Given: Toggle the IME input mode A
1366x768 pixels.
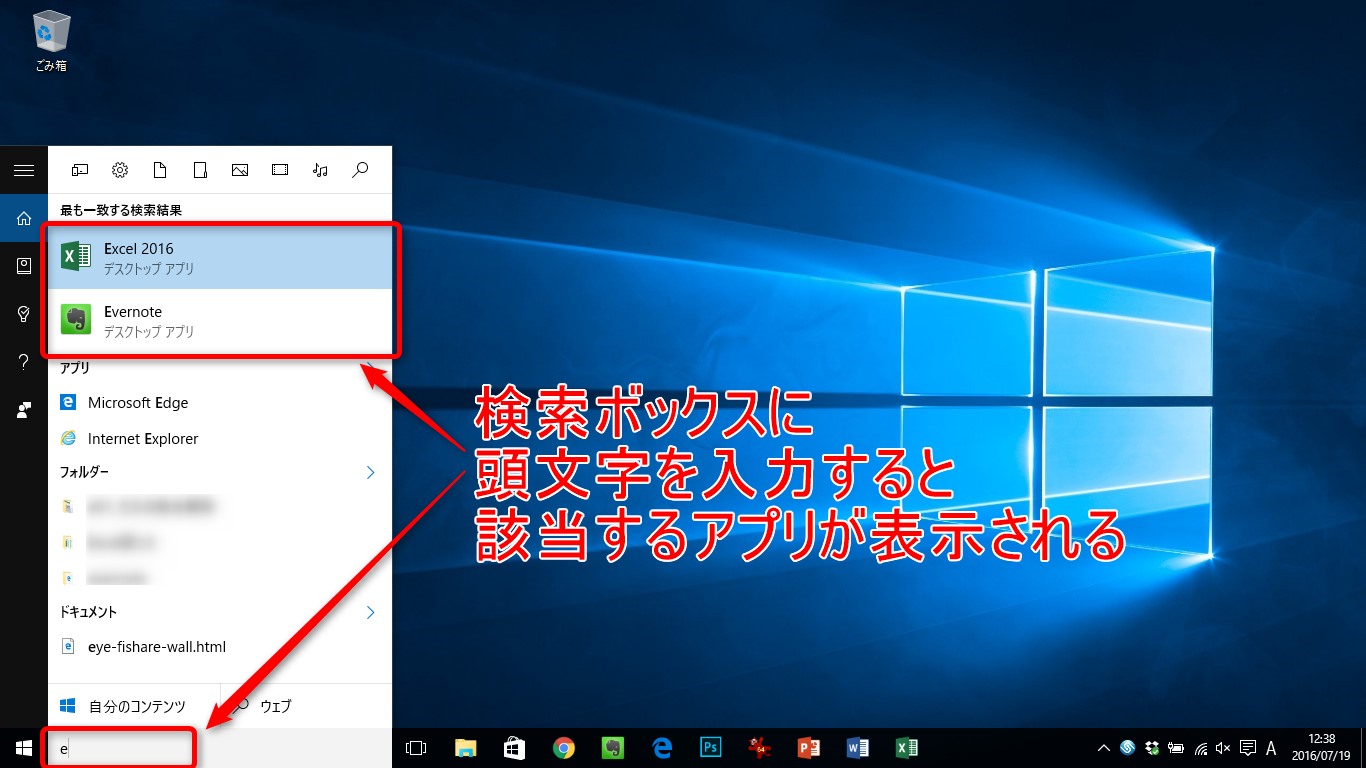Looking at the screenshot, I should pyautogui.click(x=1272, y=748).
